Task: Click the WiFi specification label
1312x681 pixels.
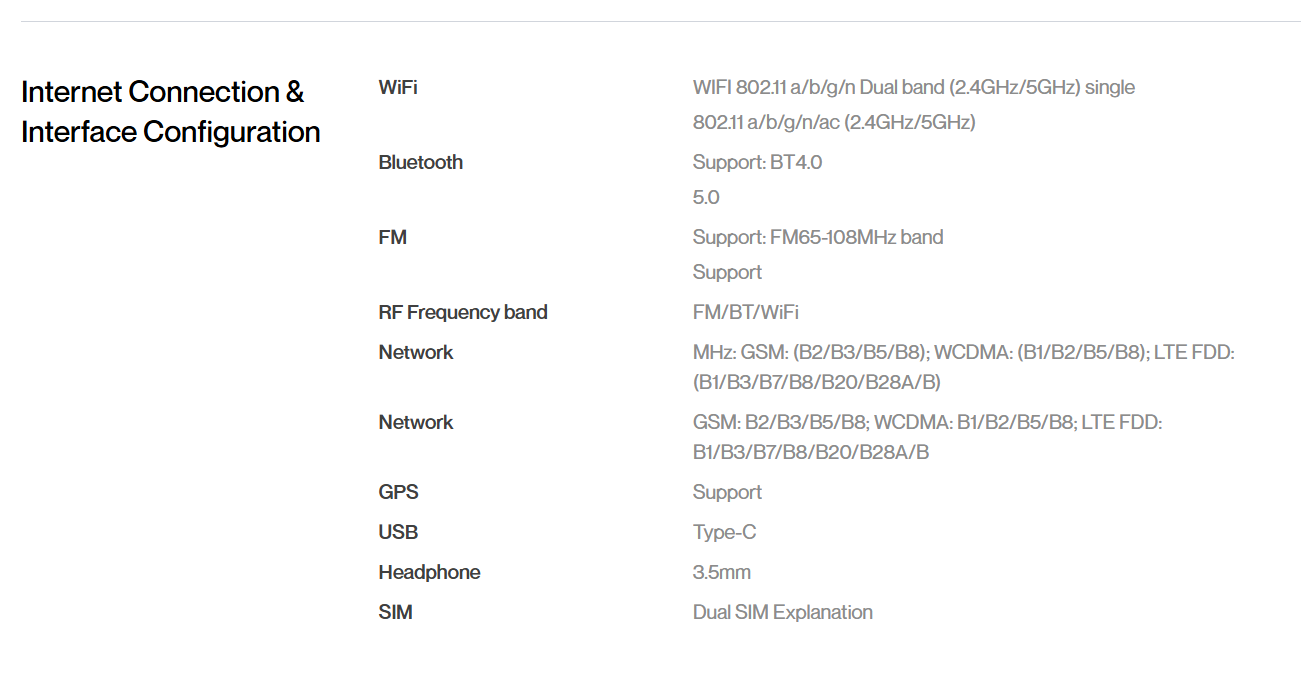Action: (x=398, y=87)
